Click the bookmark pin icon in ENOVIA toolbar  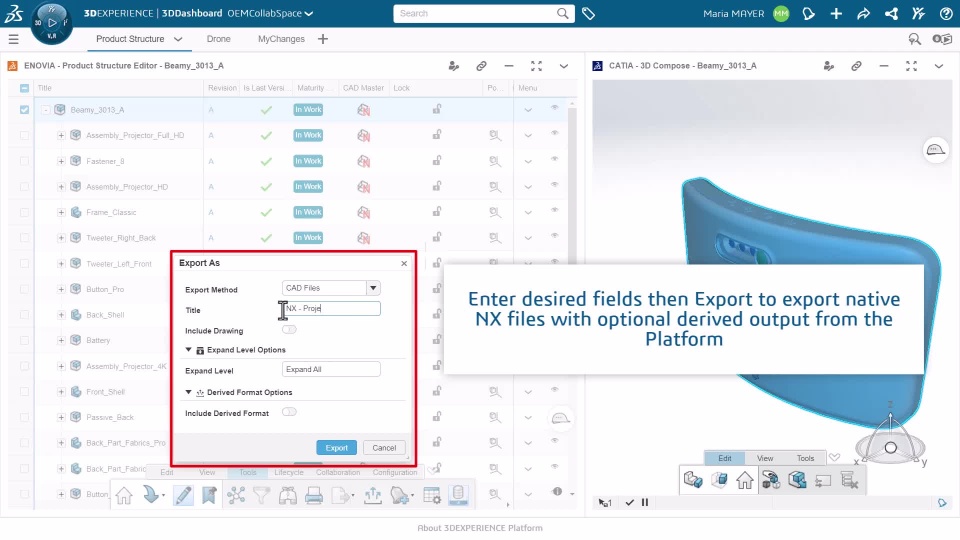pos(209,495)
